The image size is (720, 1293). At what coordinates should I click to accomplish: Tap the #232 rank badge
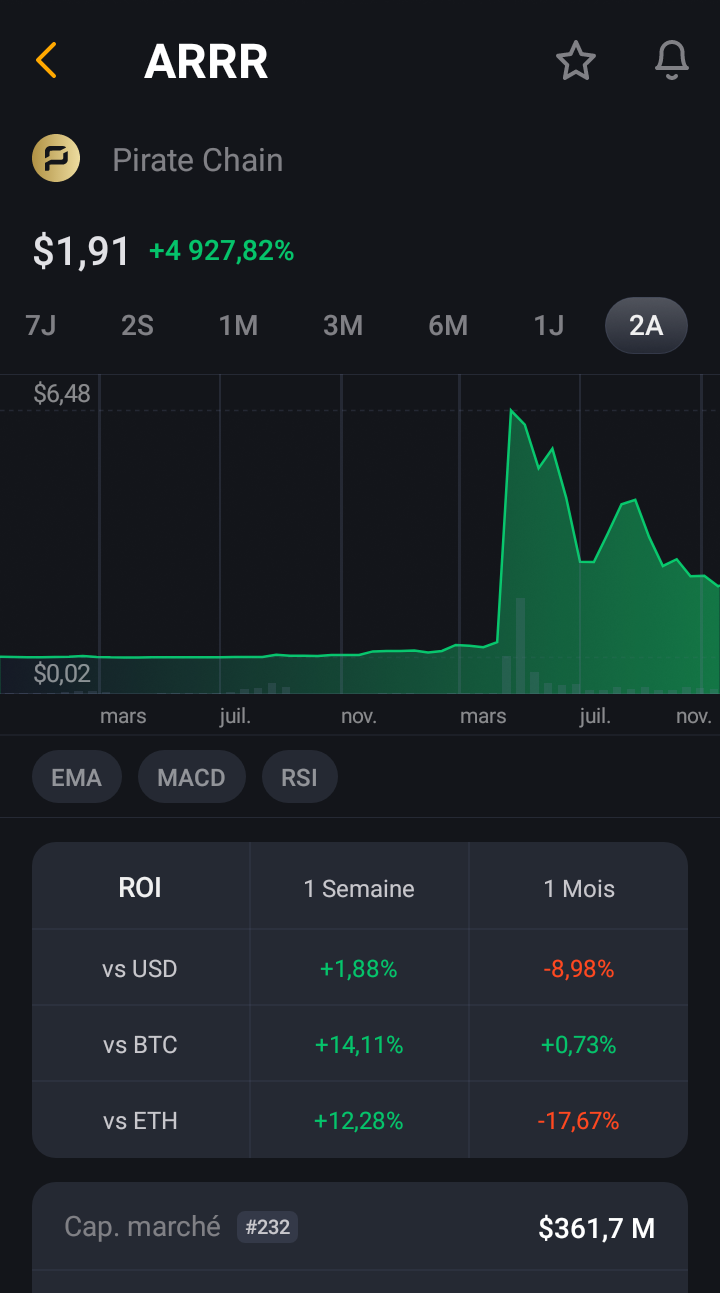coord(267,1227)
